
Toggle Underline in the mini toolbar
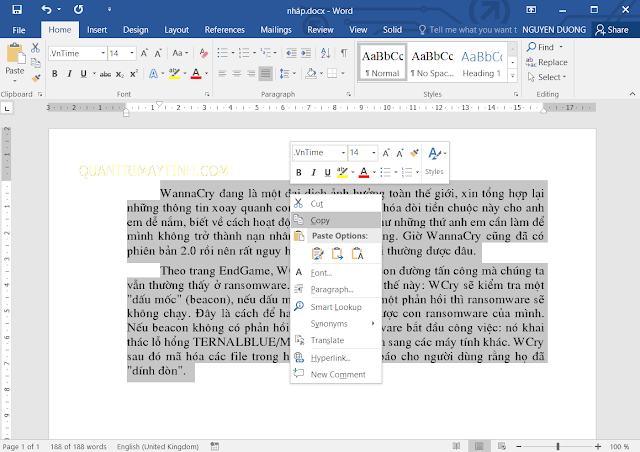327,173
